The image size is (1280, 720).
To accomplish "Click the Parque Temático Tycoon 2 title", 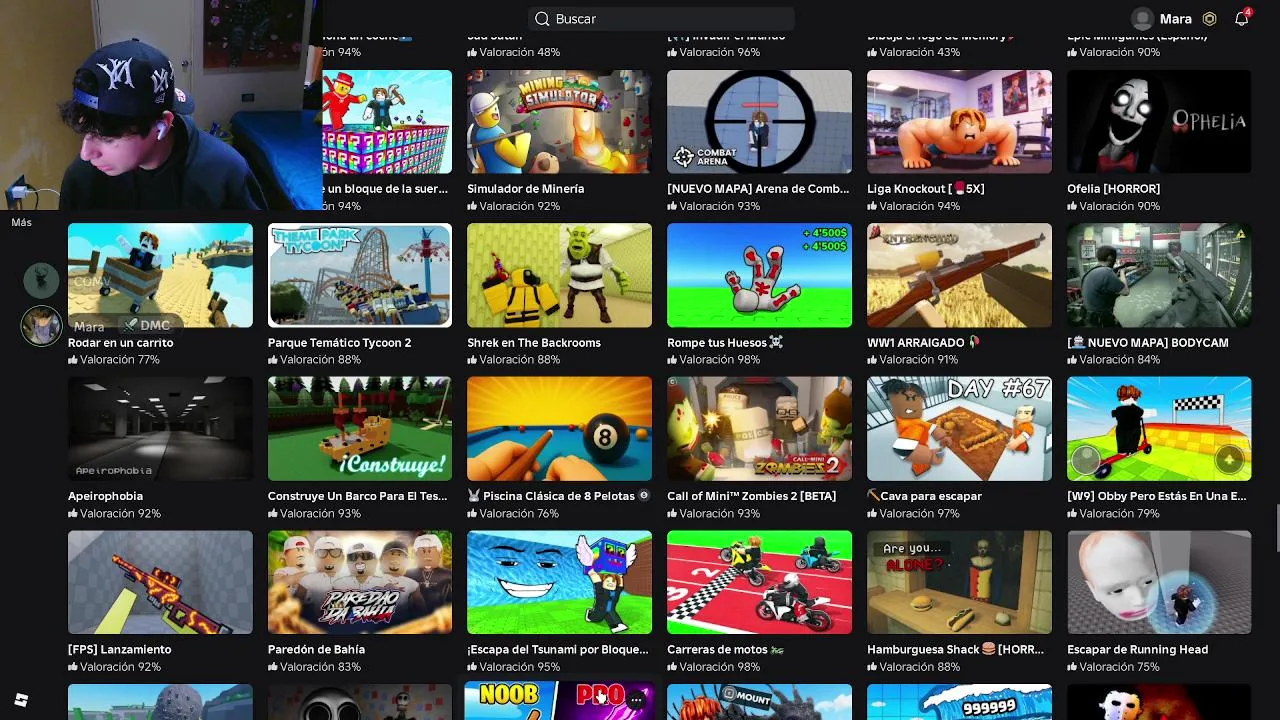I will tap(340, 343).
